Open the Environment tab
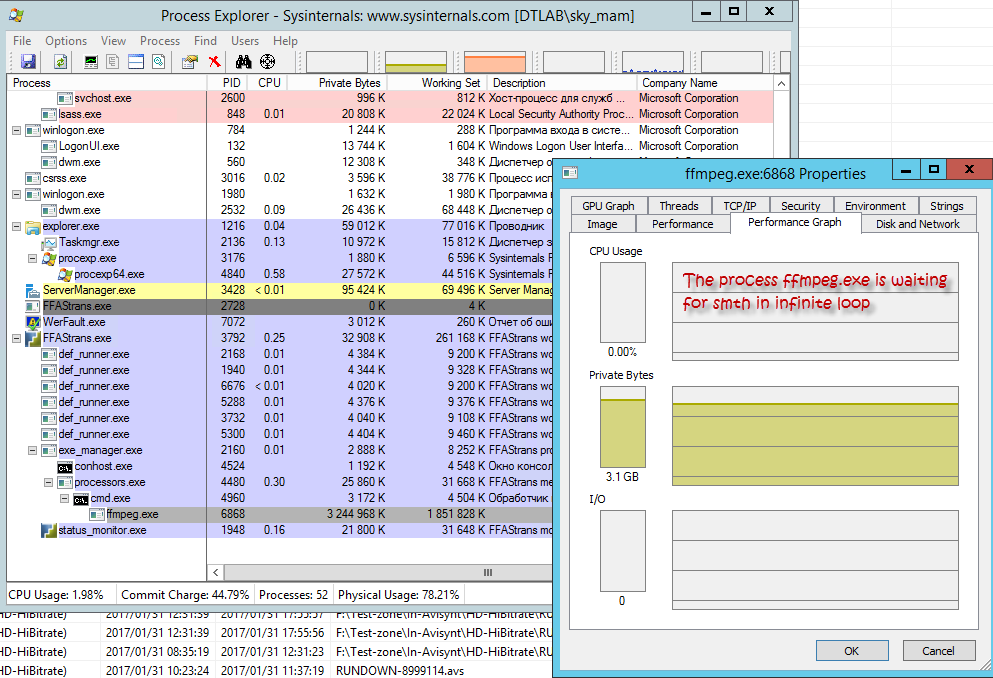 click(x=875, y=206)
